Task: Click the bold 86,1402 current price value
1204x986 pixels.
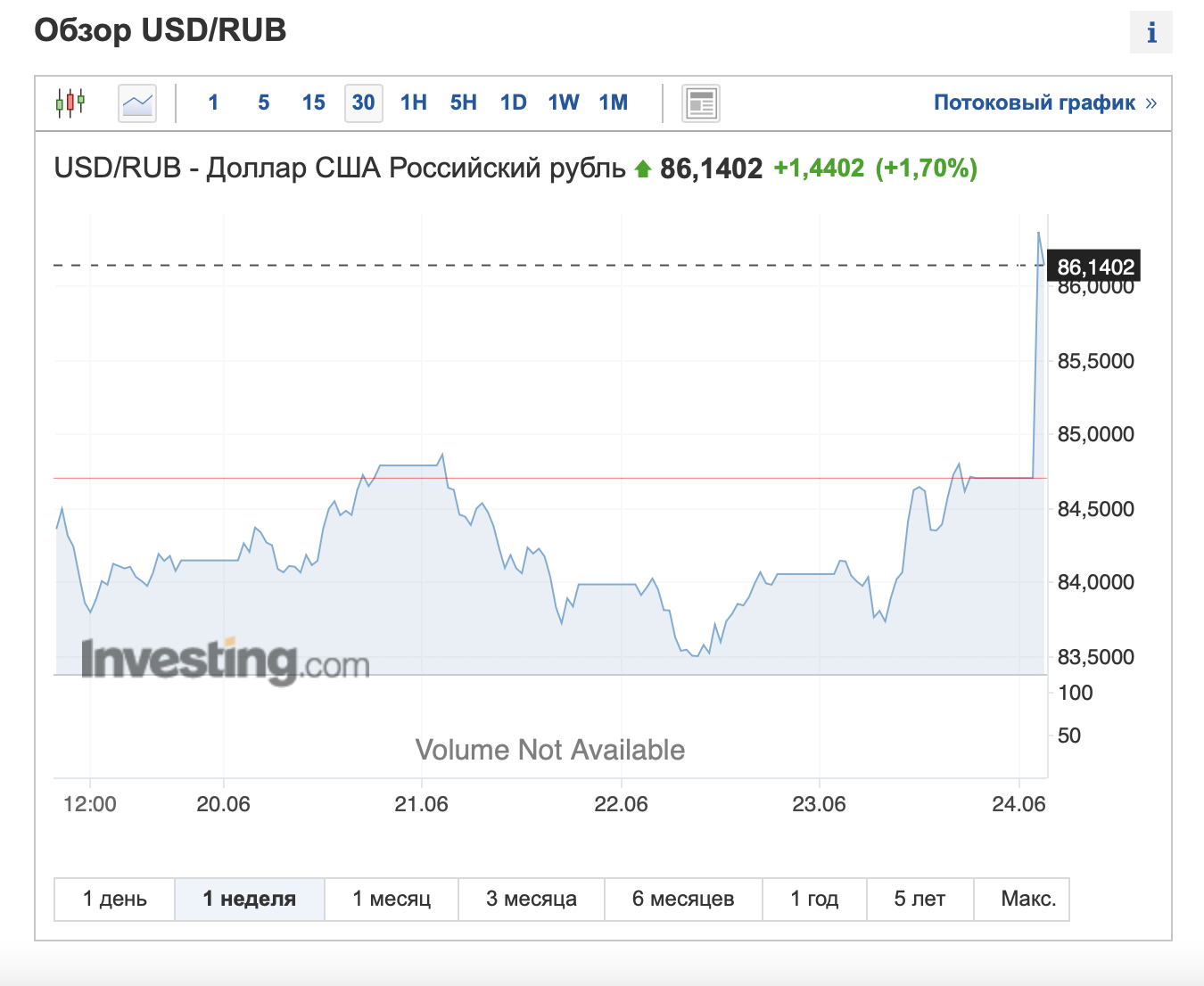Action: [711, 168]
